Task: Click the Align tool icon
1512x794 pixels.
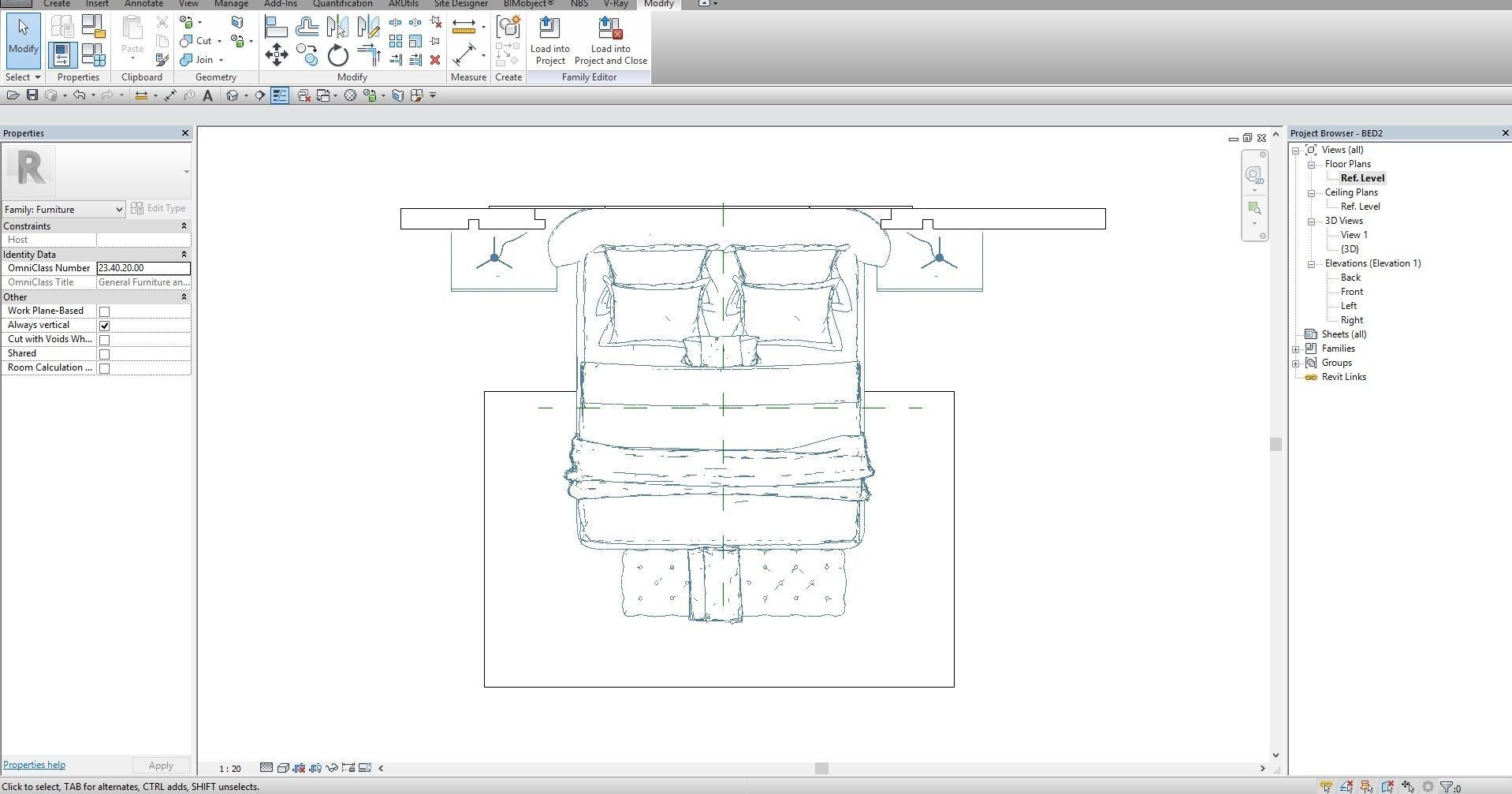Action: click(276, 28)
